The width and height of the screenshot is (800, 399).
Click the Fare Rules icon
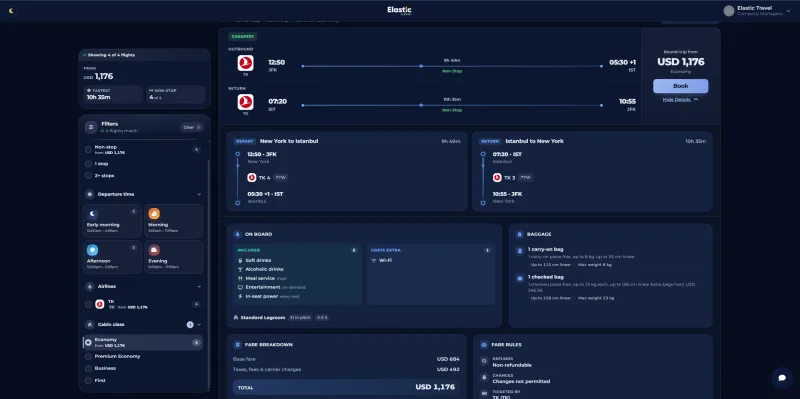[484, 345]
